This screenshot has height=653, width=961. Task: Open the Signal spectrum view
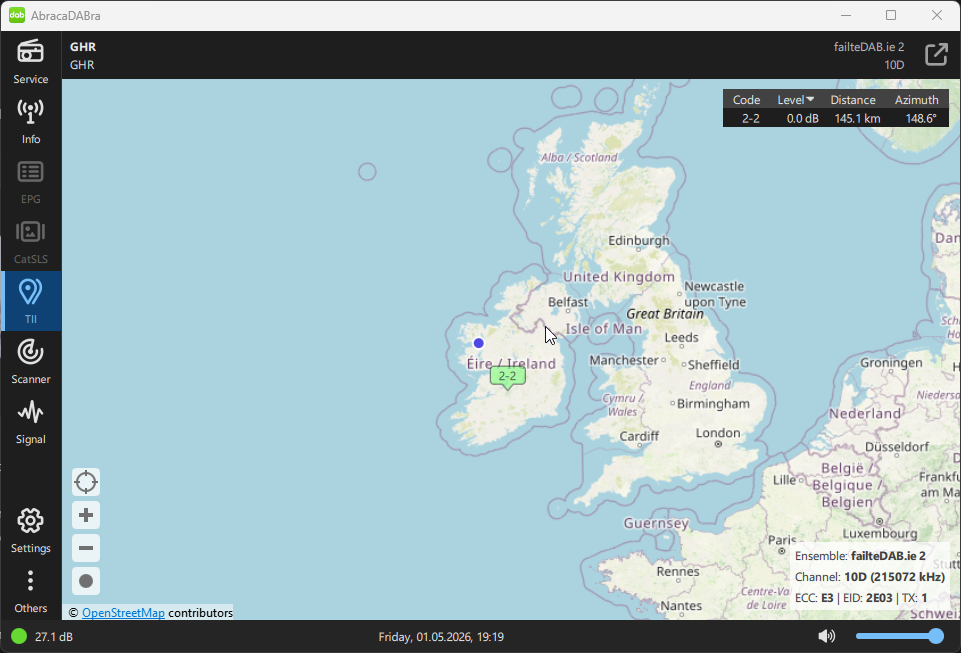pyautogui.click(x=31, y=422)
